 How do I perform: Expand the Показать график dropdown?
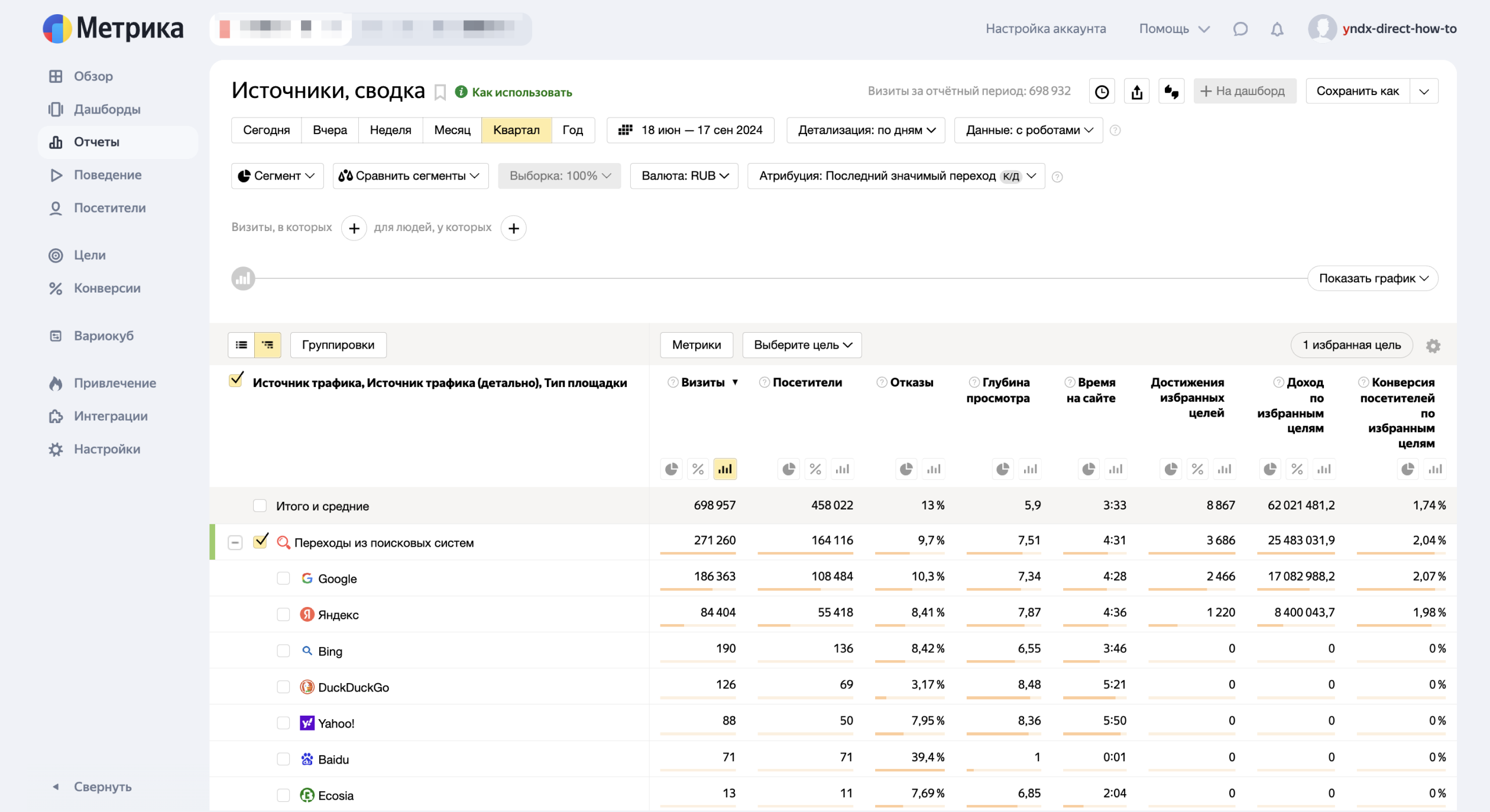coord(1372,278)
